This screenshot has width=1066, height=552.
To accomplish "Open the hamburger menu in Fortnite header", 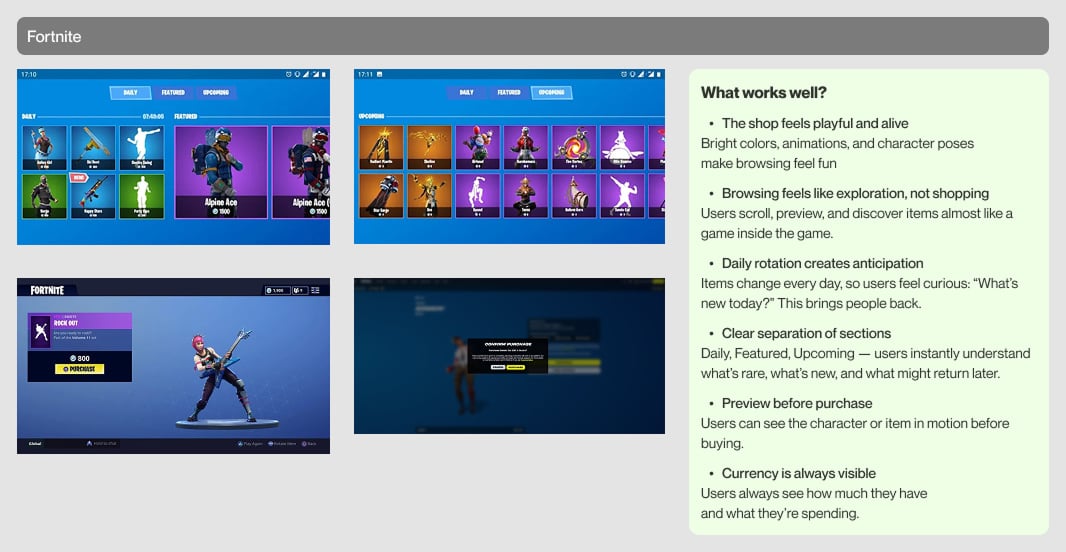I will pyautogui.click(x=316, y=290).
